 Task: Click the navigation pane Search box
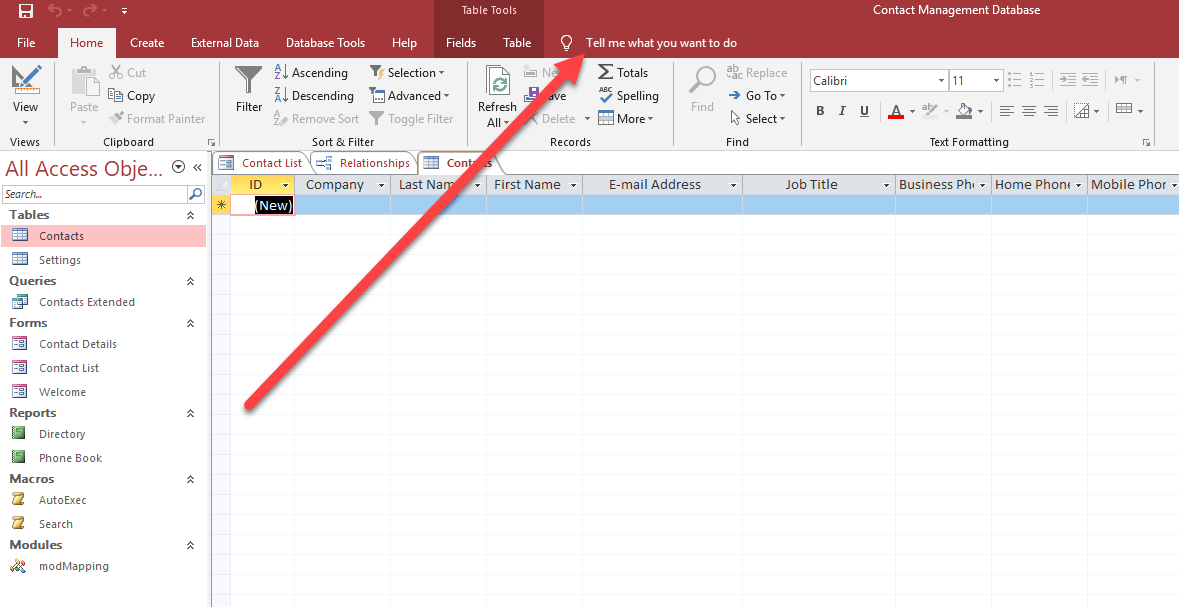pyautogui.click(x=94, y=194)
